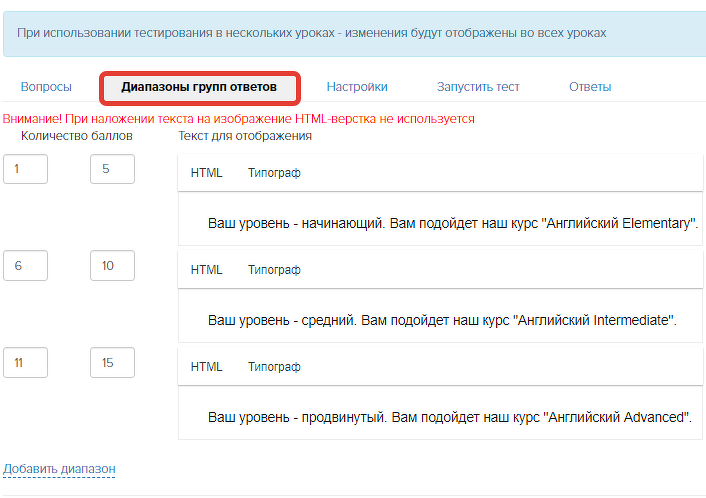Click the red 'Внимание!' HTML-верстка warning
706x498 pixels.
tap(239, 119)
